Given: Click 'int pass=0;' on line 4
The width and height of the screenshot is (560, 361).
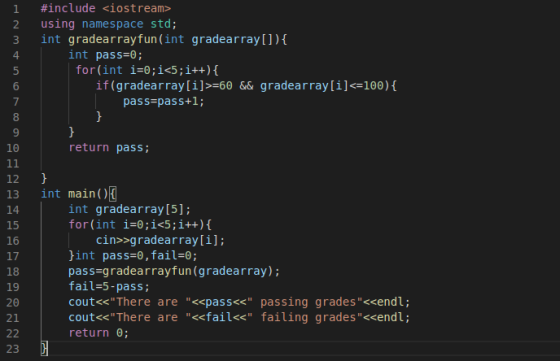Looking at the screenshot, I should point(105,55).
